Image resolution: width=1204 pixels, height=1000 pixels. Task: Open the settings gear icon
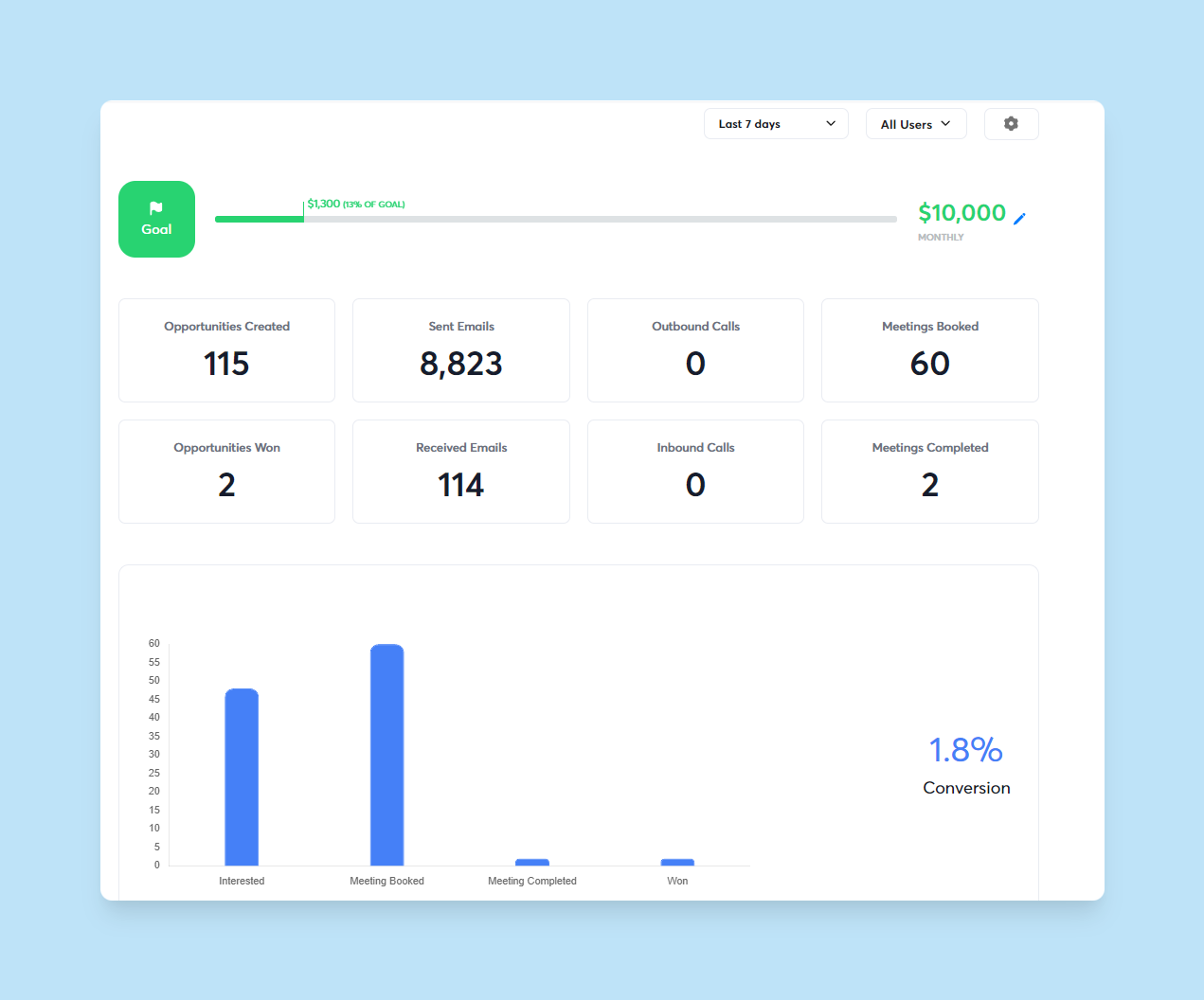pos(1011,123)
